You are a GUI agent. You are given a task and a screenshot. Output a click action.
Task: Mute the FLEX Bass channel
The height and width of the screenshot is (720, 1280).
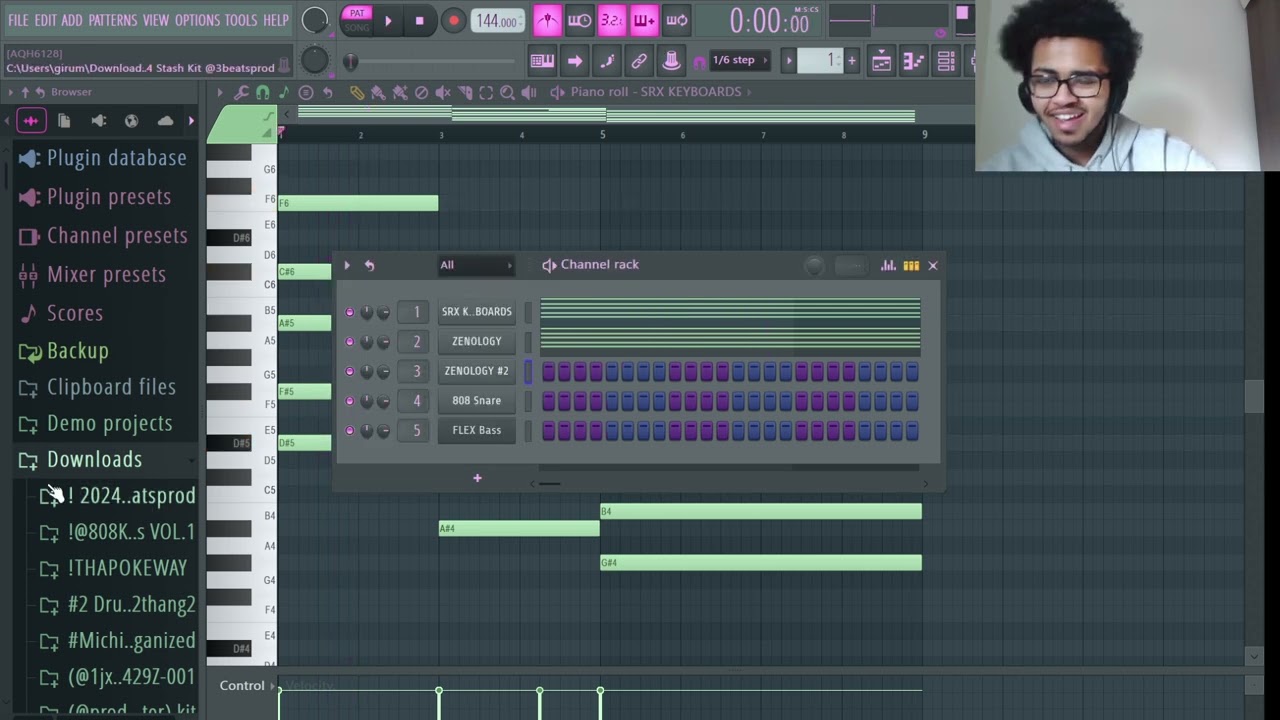point(349,431)
